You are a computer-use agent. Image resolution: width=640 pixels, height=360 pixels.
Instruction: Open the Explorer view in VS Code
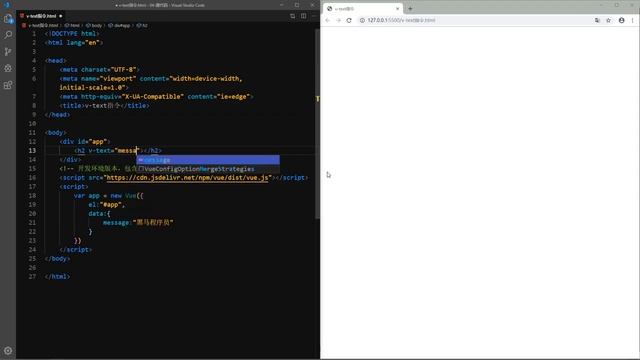[8, 19]
